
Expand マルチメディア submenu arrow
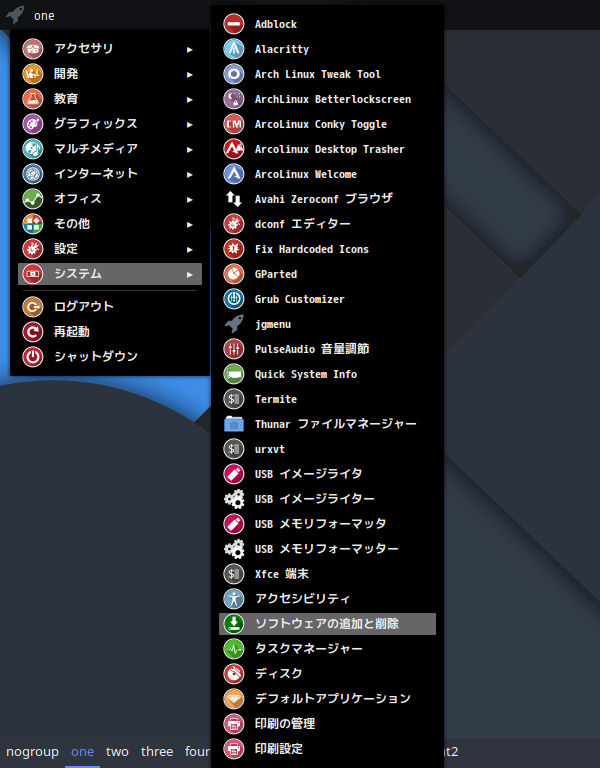point(190,149)
